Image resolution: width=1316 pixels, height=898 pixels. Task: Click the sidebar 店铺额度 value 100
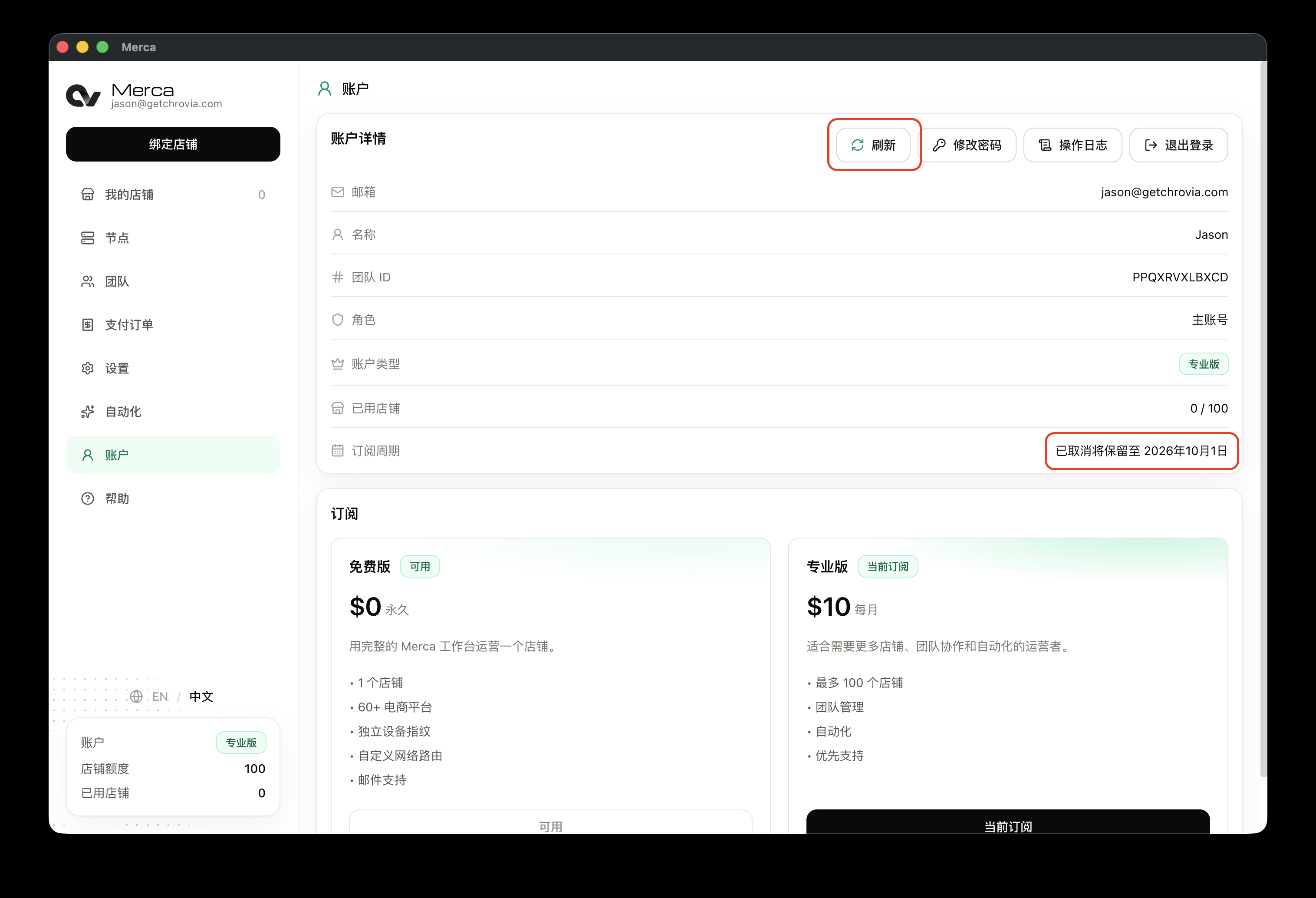click(254, 768)
